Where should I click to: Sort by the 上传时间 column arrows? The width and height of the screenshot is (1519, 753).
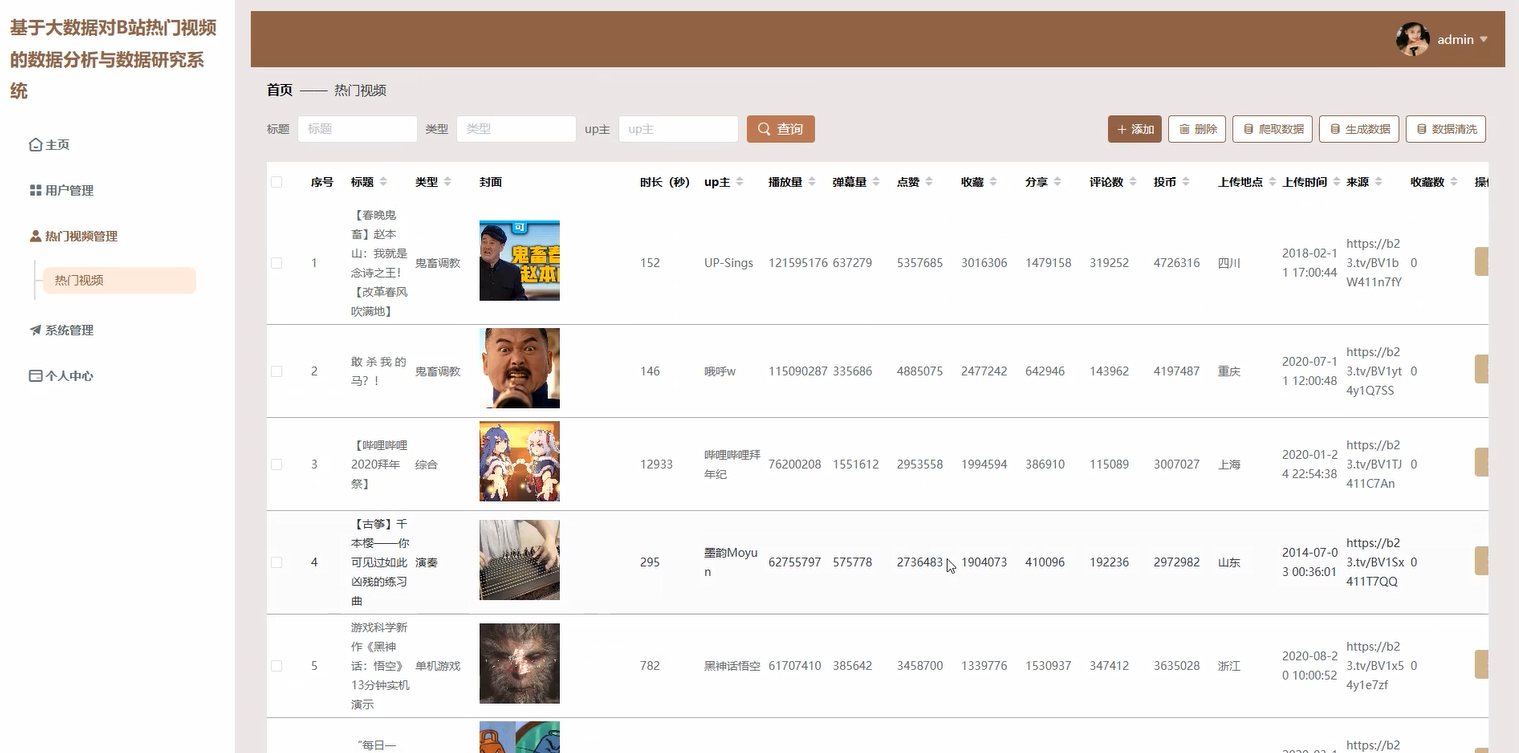(1337, 182)
